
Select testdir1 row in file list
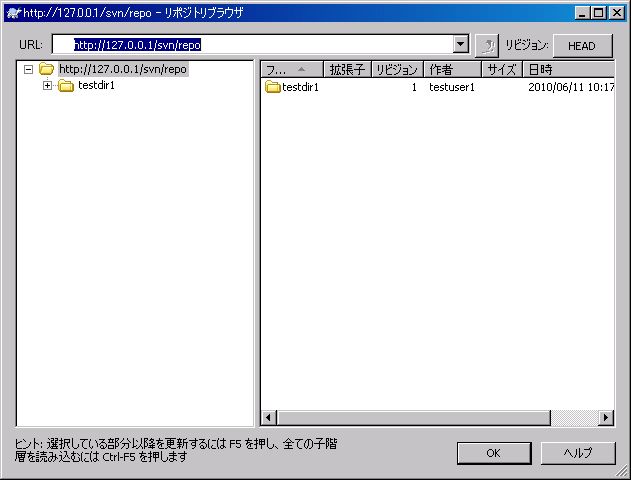pyautogui.click(x=437, y=87)
